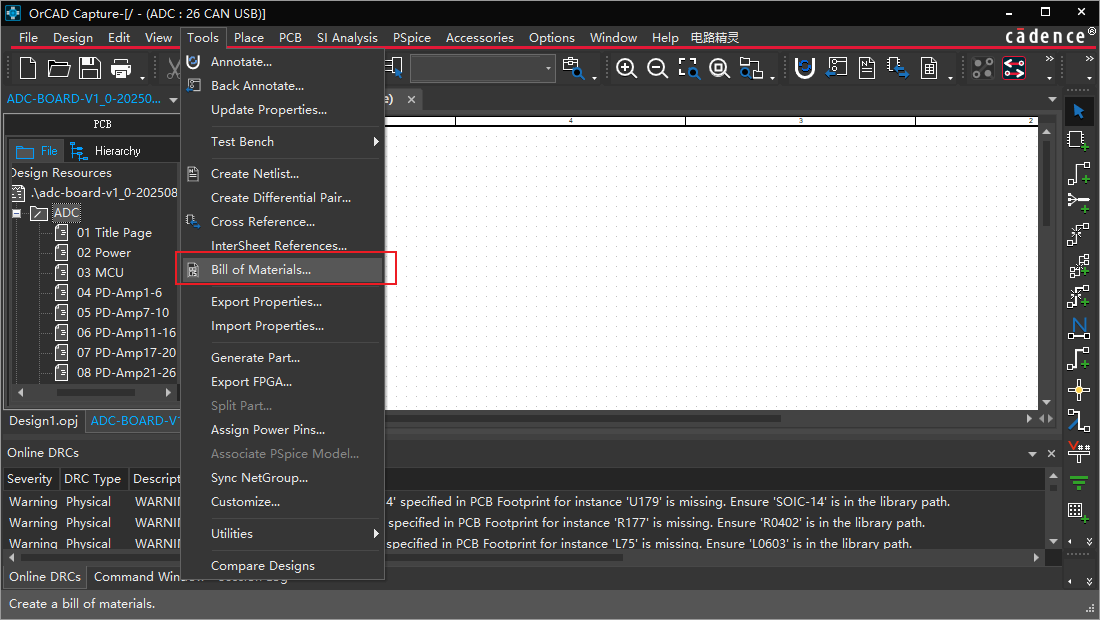
Task: Save the design with floppy disk icon
Action: pos(90,68)
